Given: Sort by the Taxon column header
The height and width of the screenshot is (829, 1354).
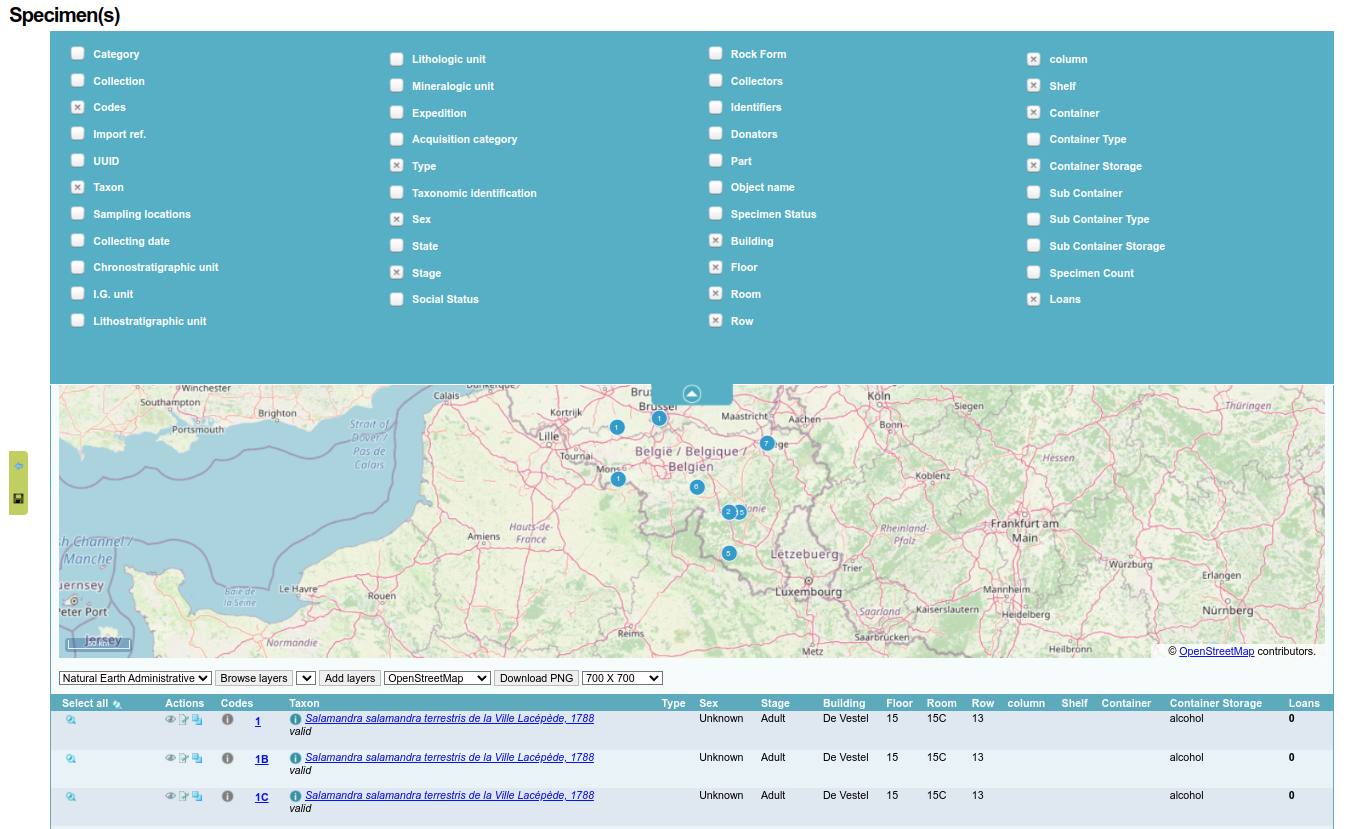Looking at the screenshot, I should coord(304,703).
